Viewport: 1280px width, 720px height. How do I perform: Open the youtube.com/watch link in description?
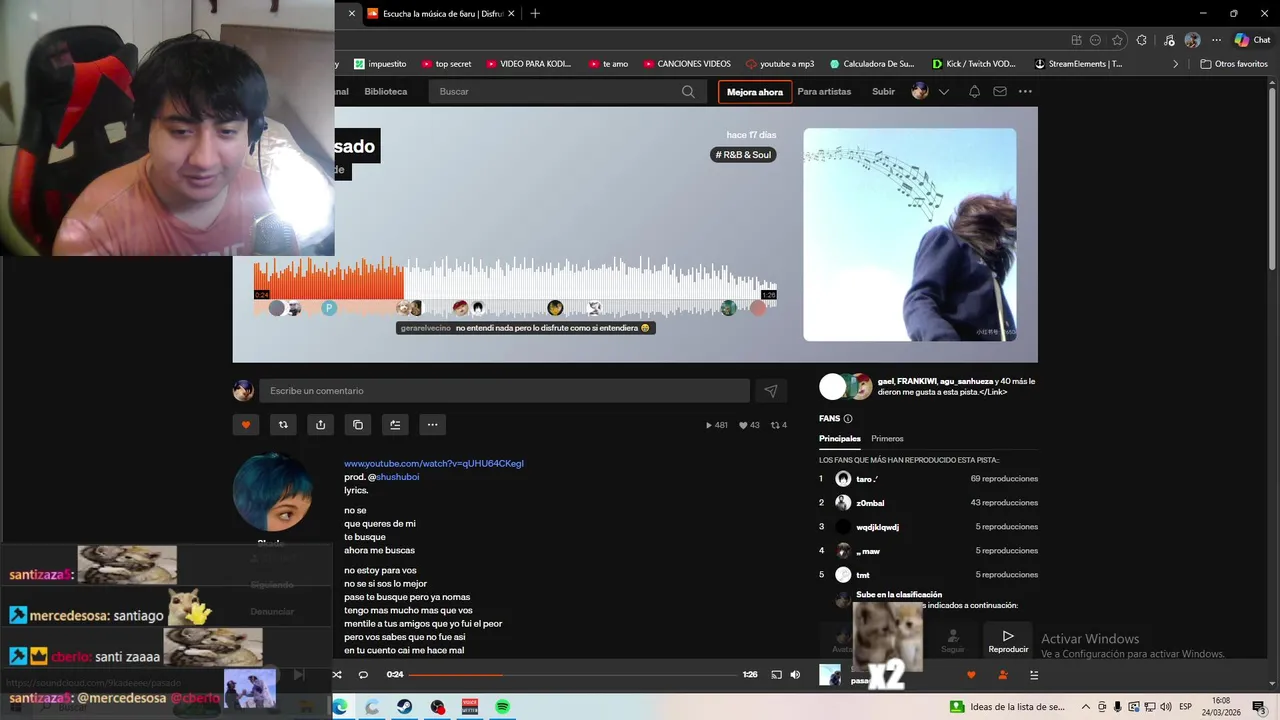tap(434, 464)
